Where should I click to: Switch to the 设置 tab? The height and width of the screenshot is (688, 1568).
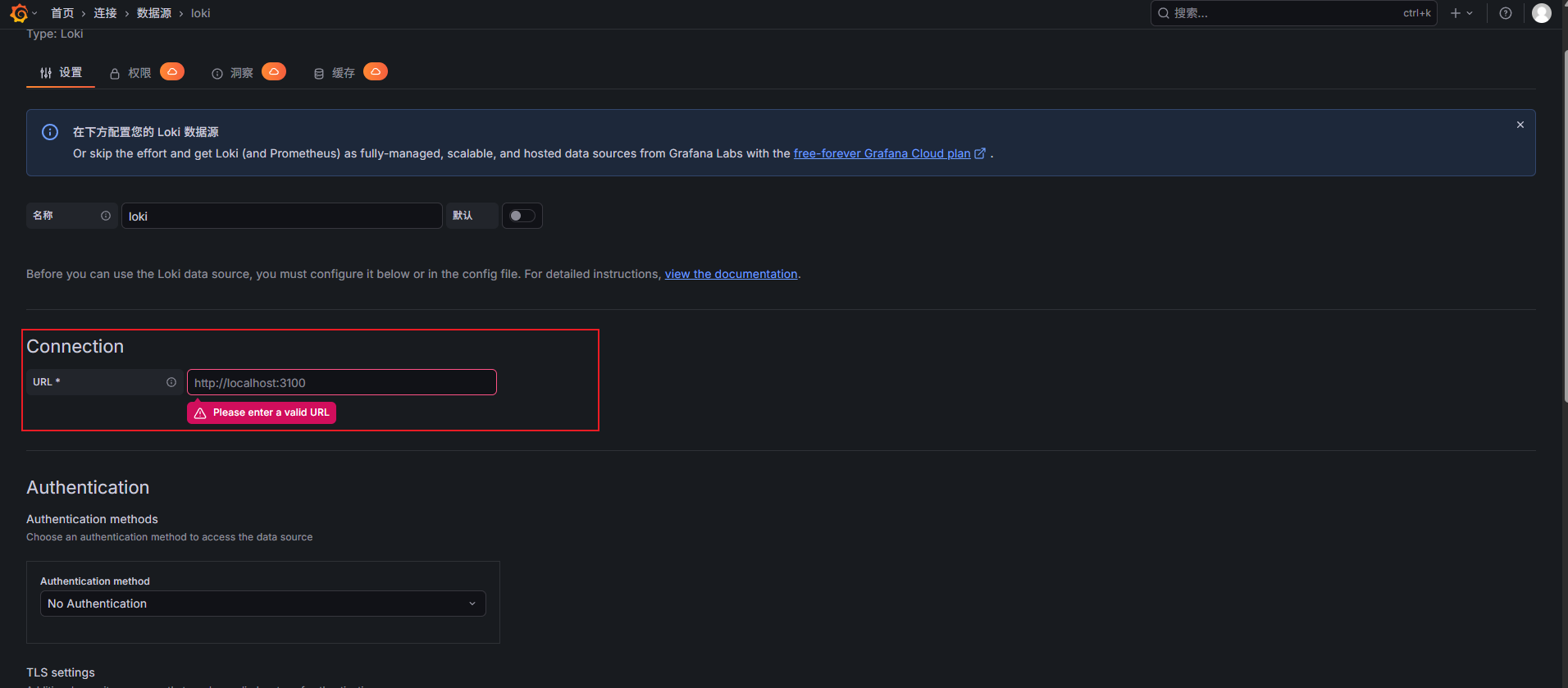(62, 73)
